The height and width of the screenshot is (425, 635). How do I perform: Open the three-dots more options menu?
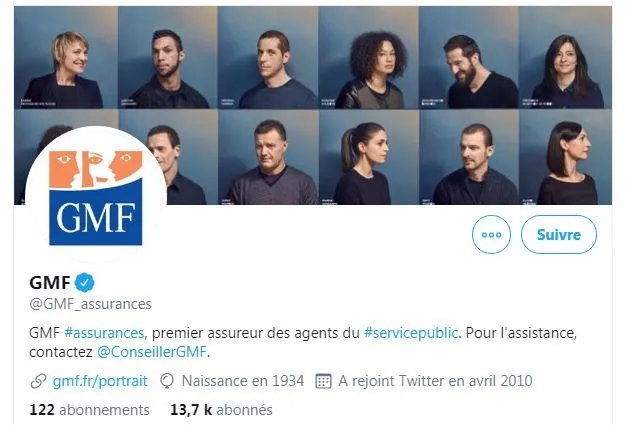491,235
